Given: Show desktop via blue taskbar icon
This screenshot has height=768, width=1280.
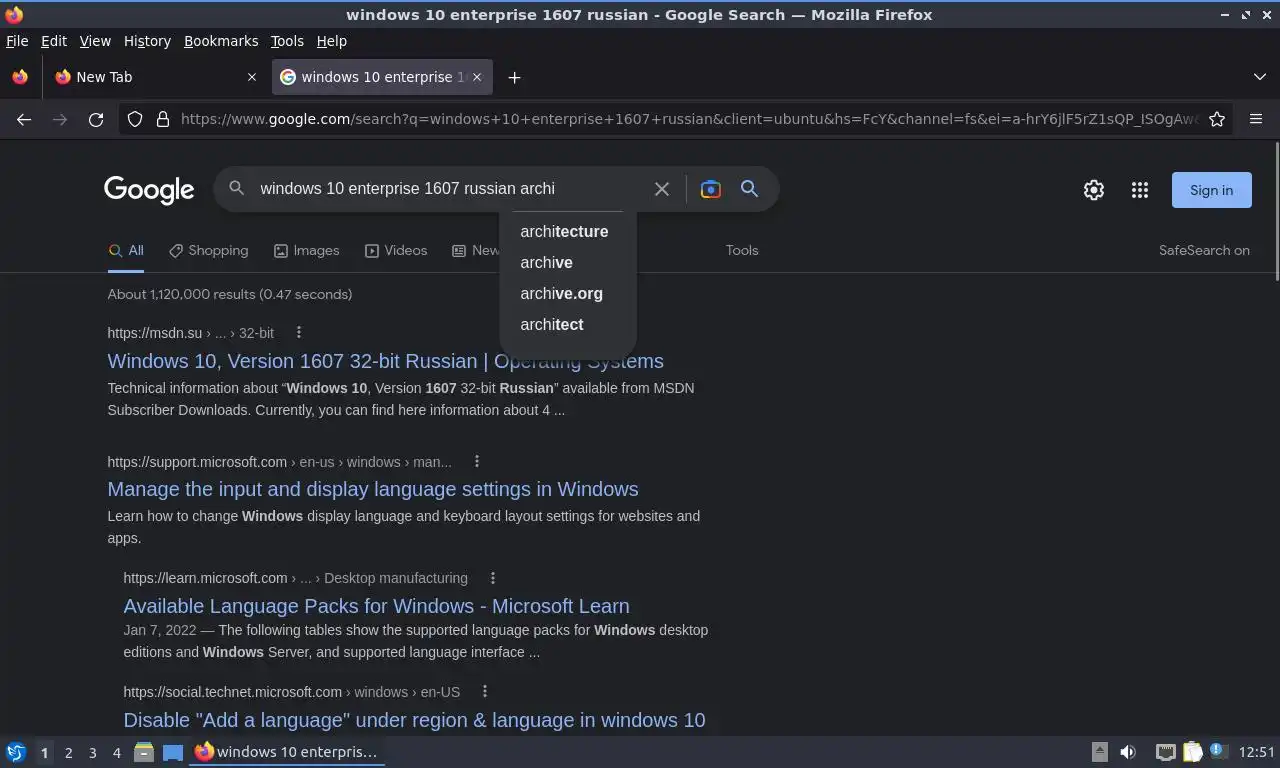Looking at the screenshot, I should coord(173,752).
